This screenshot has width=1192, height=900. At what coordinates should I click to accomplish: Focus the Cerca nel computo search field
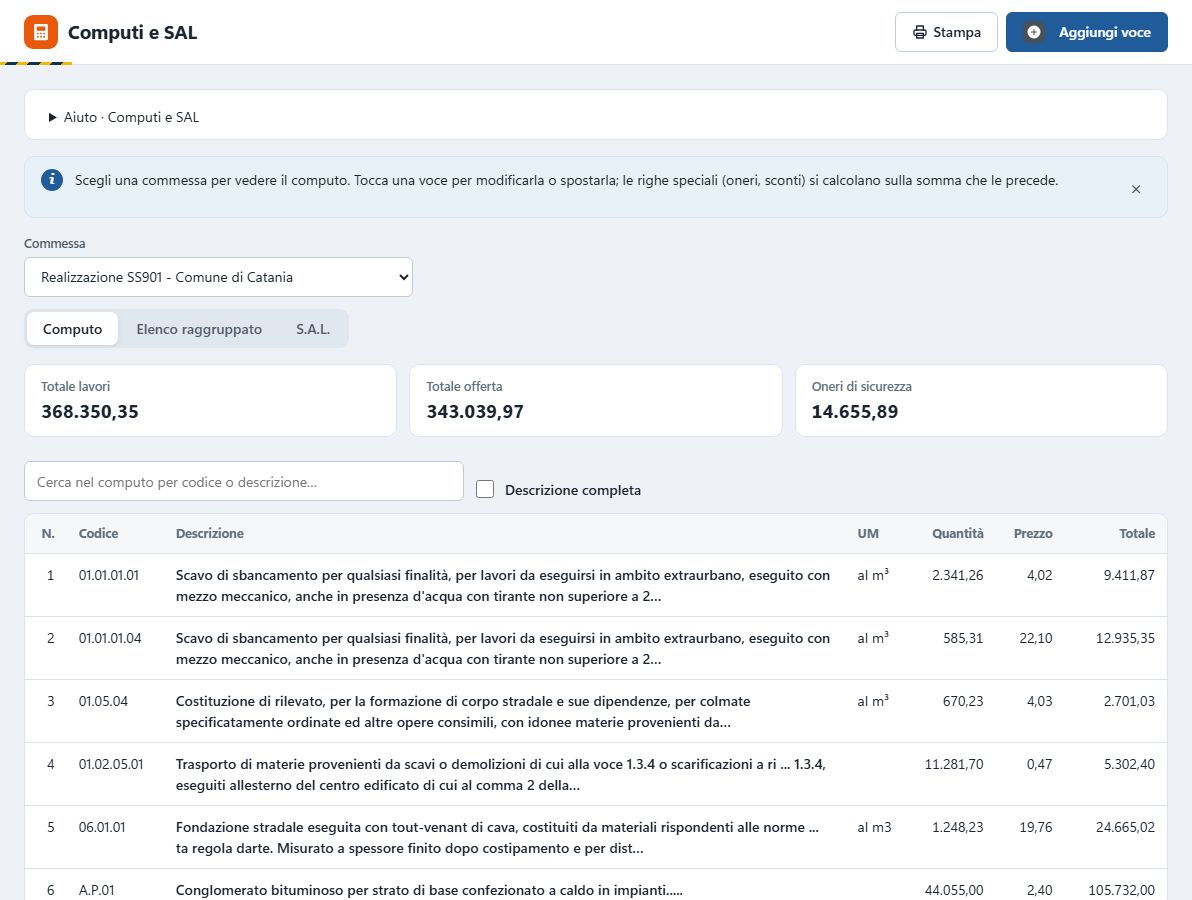[x=244, y=481]
